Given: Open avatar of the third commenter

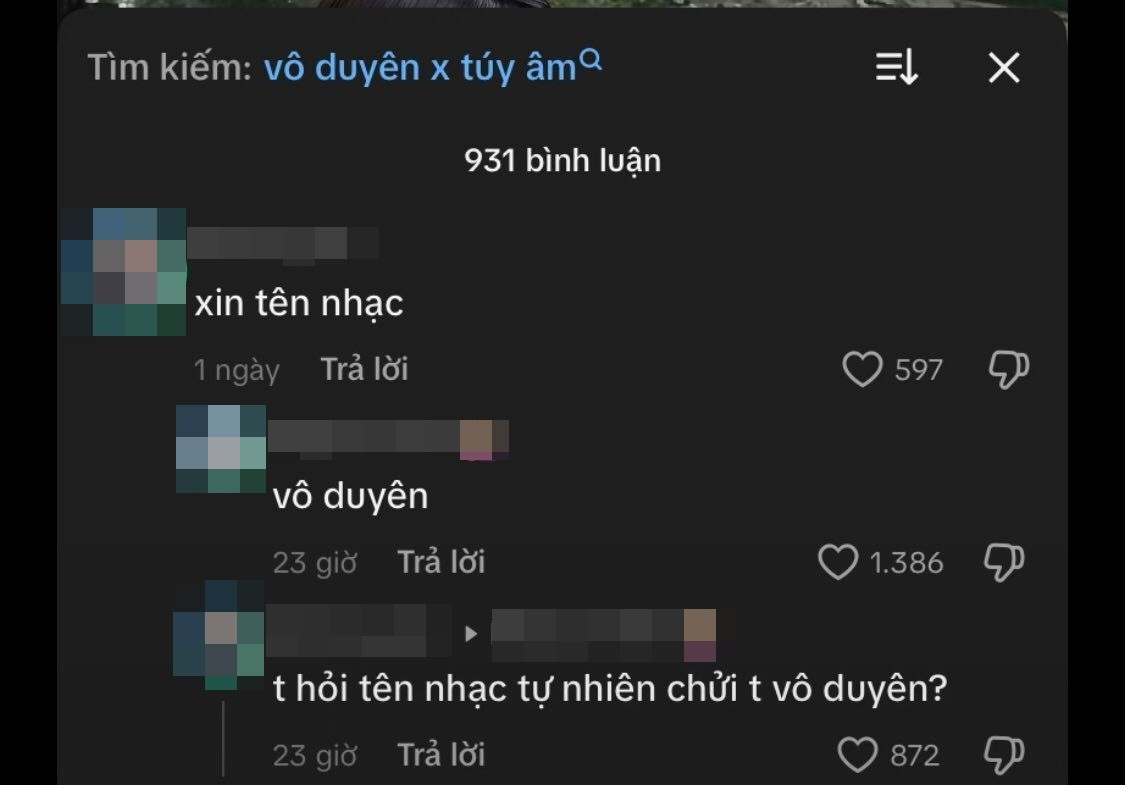Looking at the screenshot, I should (x=219, y=635).
